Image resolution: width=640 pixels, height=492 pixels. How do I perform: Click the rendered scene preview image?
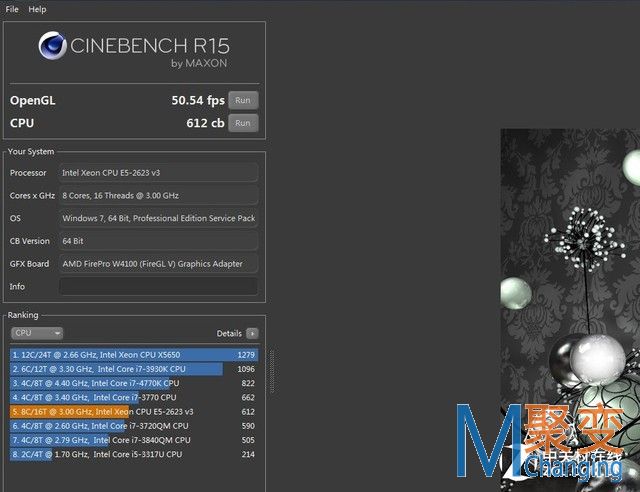[x=570, y=310]
